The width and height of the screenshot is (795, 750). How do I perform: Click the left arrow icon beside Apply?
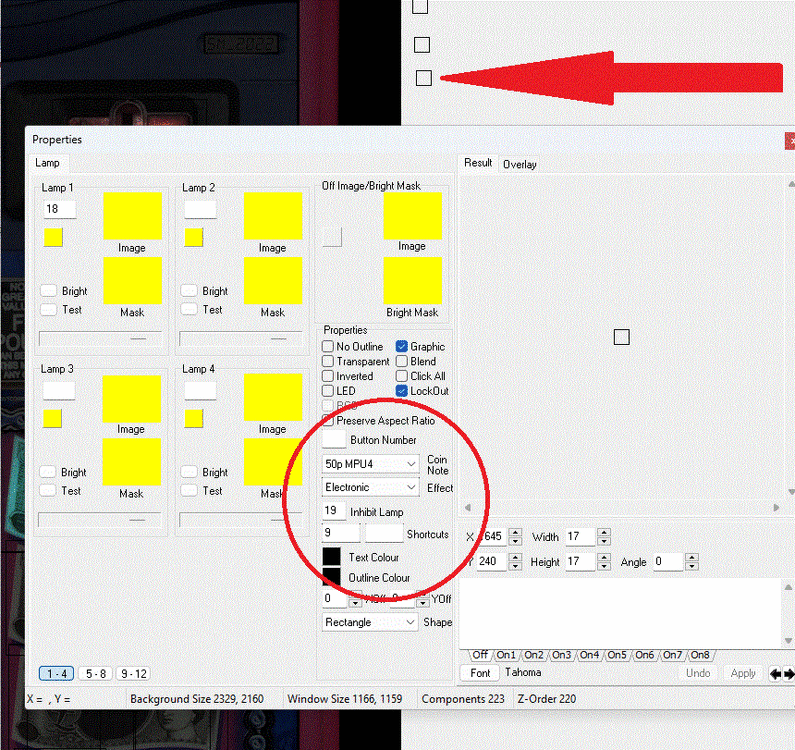click(774, 673)
